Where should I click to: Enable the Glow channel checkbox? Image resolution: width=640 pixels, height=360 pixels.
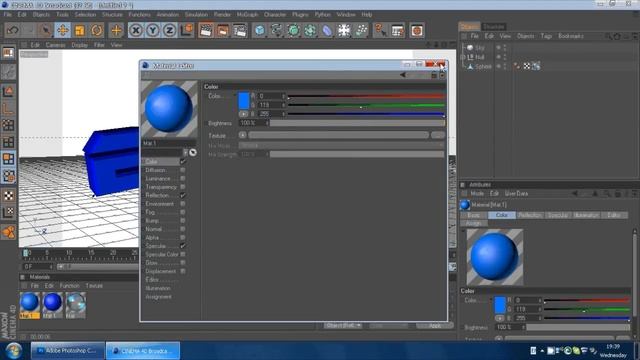pyautogui.click(x=182, y=263)
